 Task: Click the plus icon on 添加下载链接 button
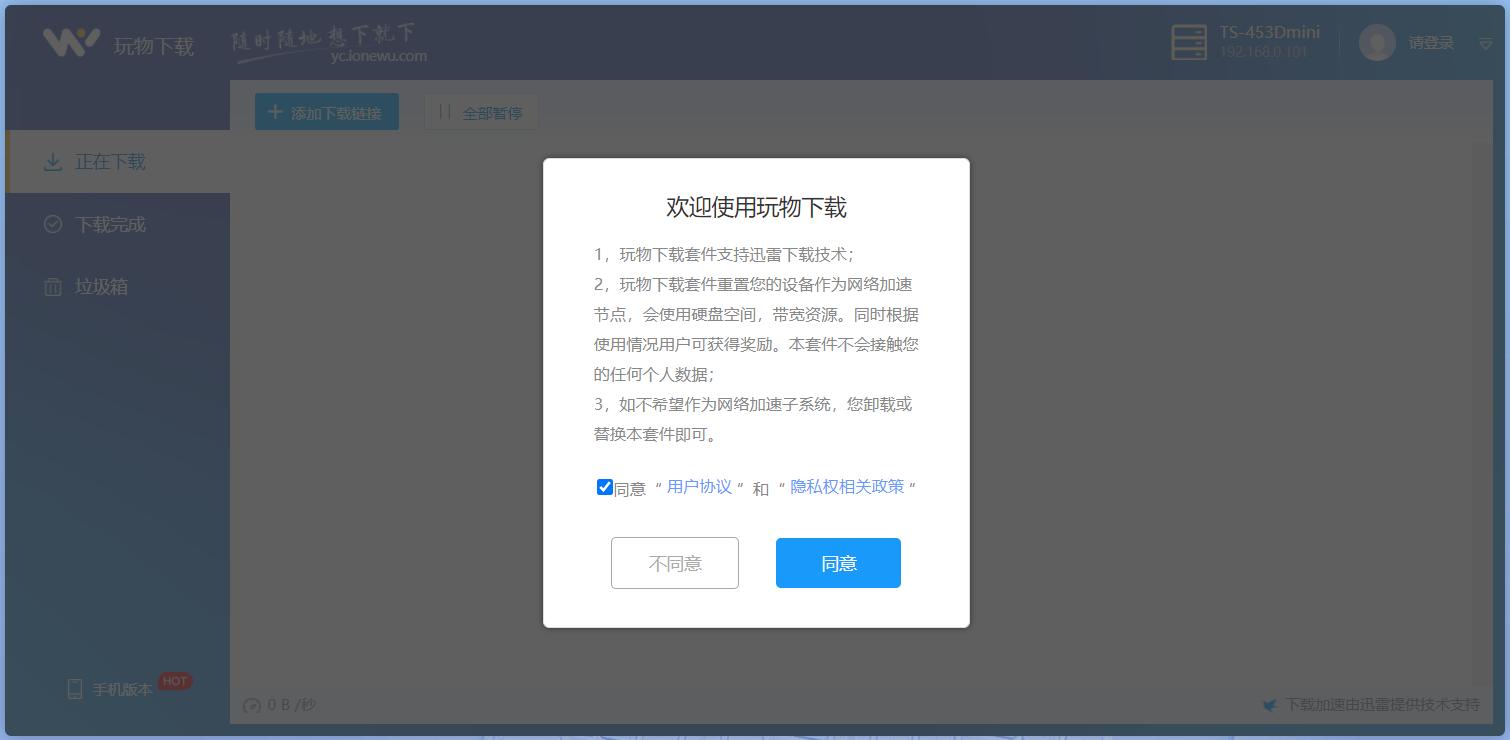[276, 111]
